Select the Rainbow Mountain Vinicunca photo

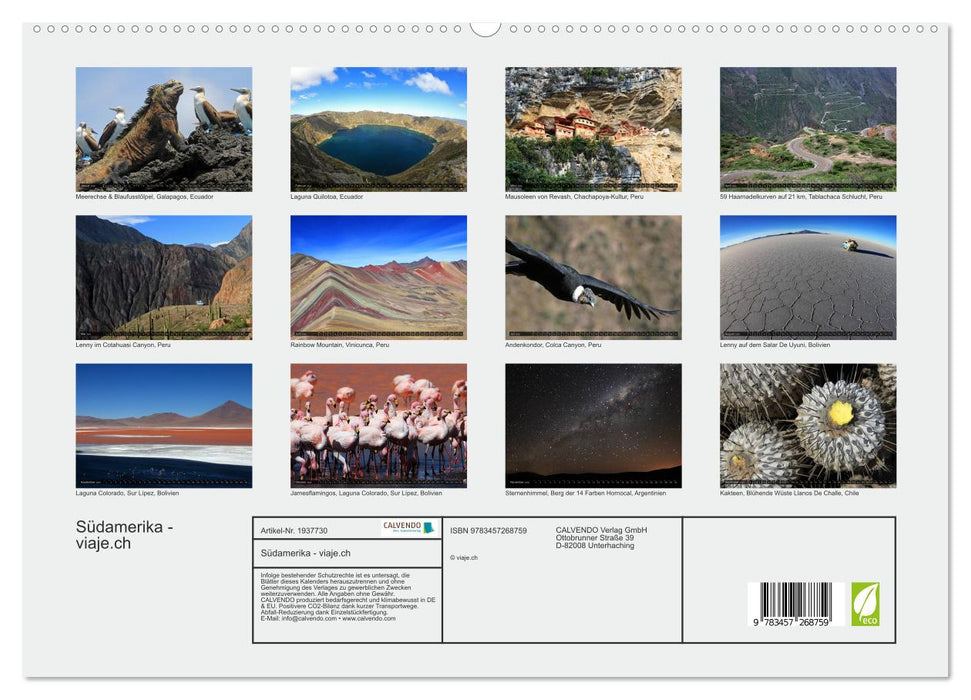[x=379, y=277]
